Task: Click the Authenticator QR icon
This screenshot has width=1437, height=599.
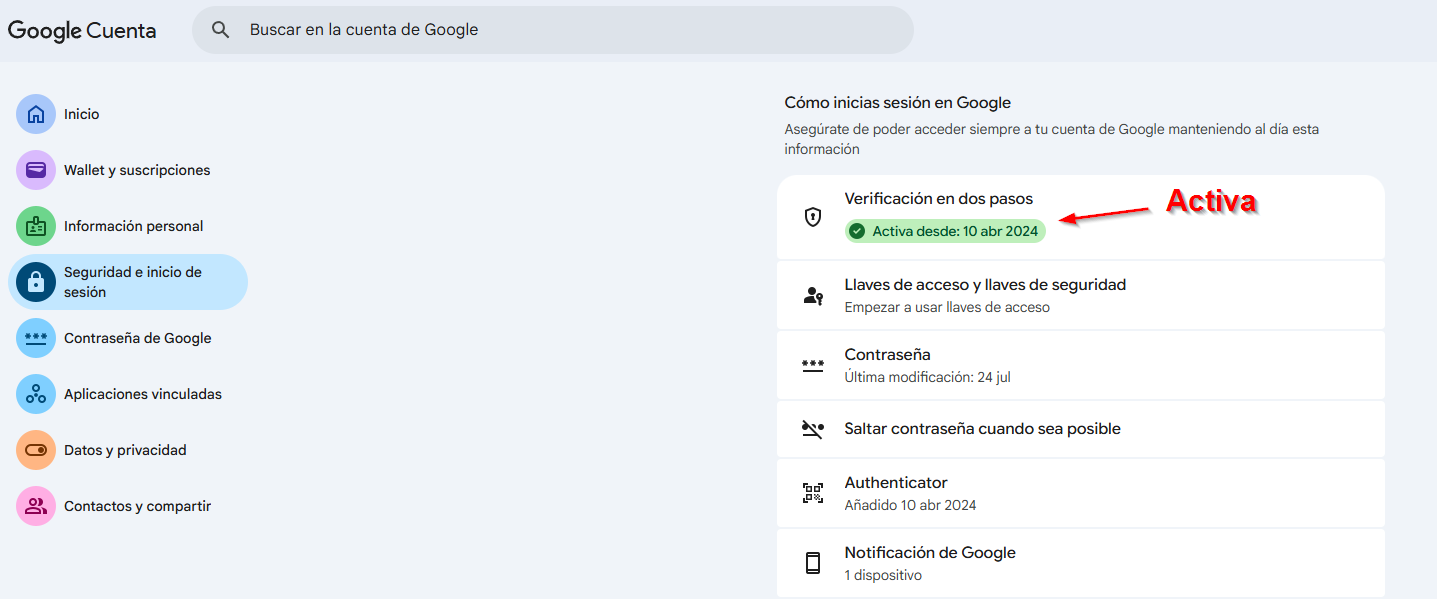Action: (x=813, y=493)
